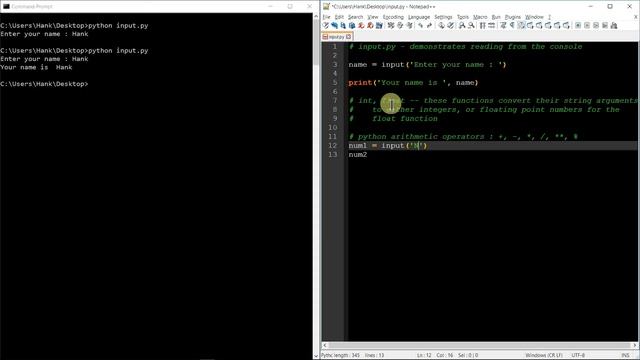Open the Edit menu
The image size is (640, 360).
point(339,17)
